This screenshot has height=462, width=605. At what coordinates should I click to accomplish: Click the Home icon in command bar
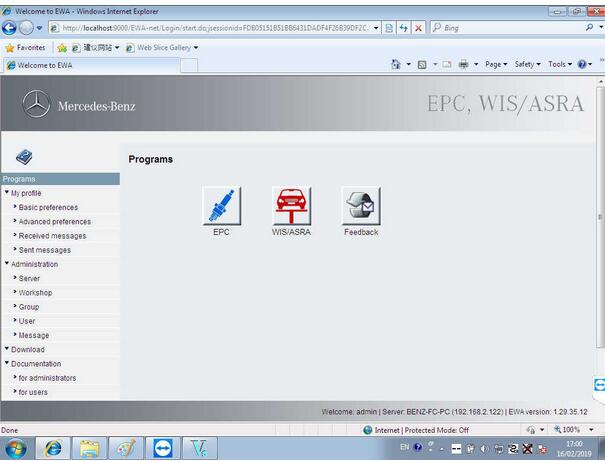pos(396,64)
